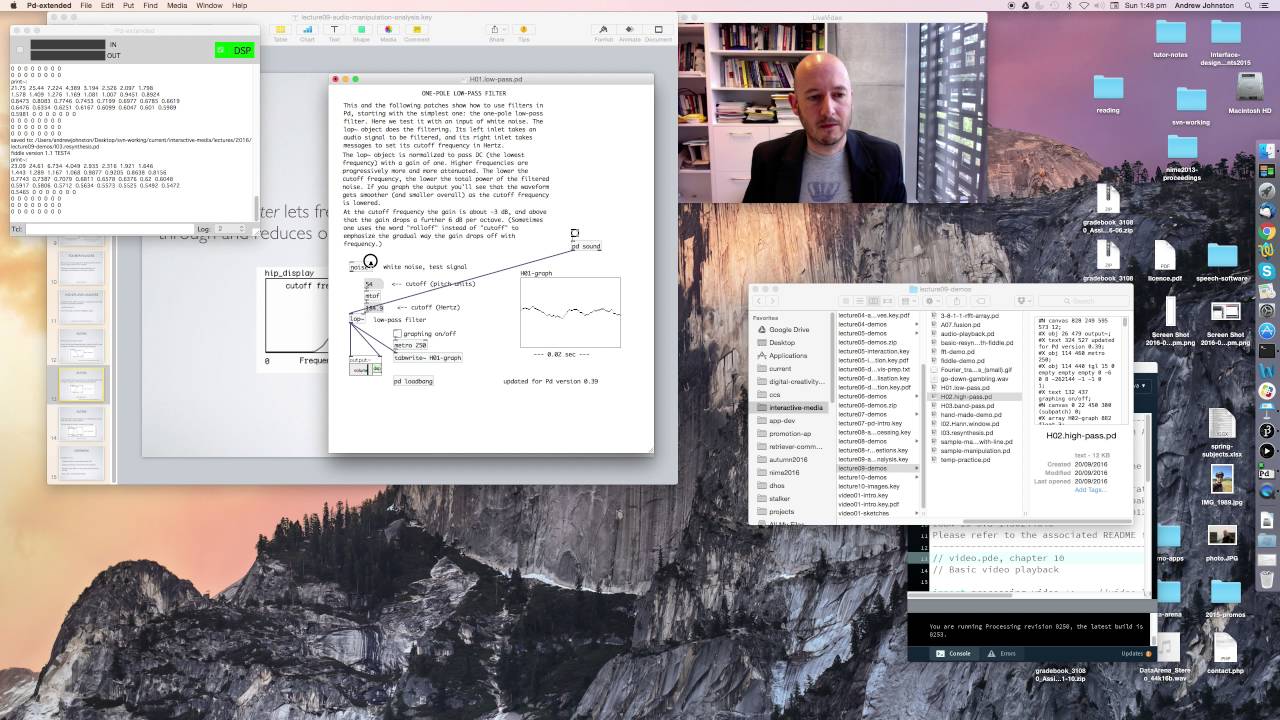Viewport: 1280px width, 720px height.
Task: Select H03.band-pass.pd file
Action: click(x=967, y=405)
